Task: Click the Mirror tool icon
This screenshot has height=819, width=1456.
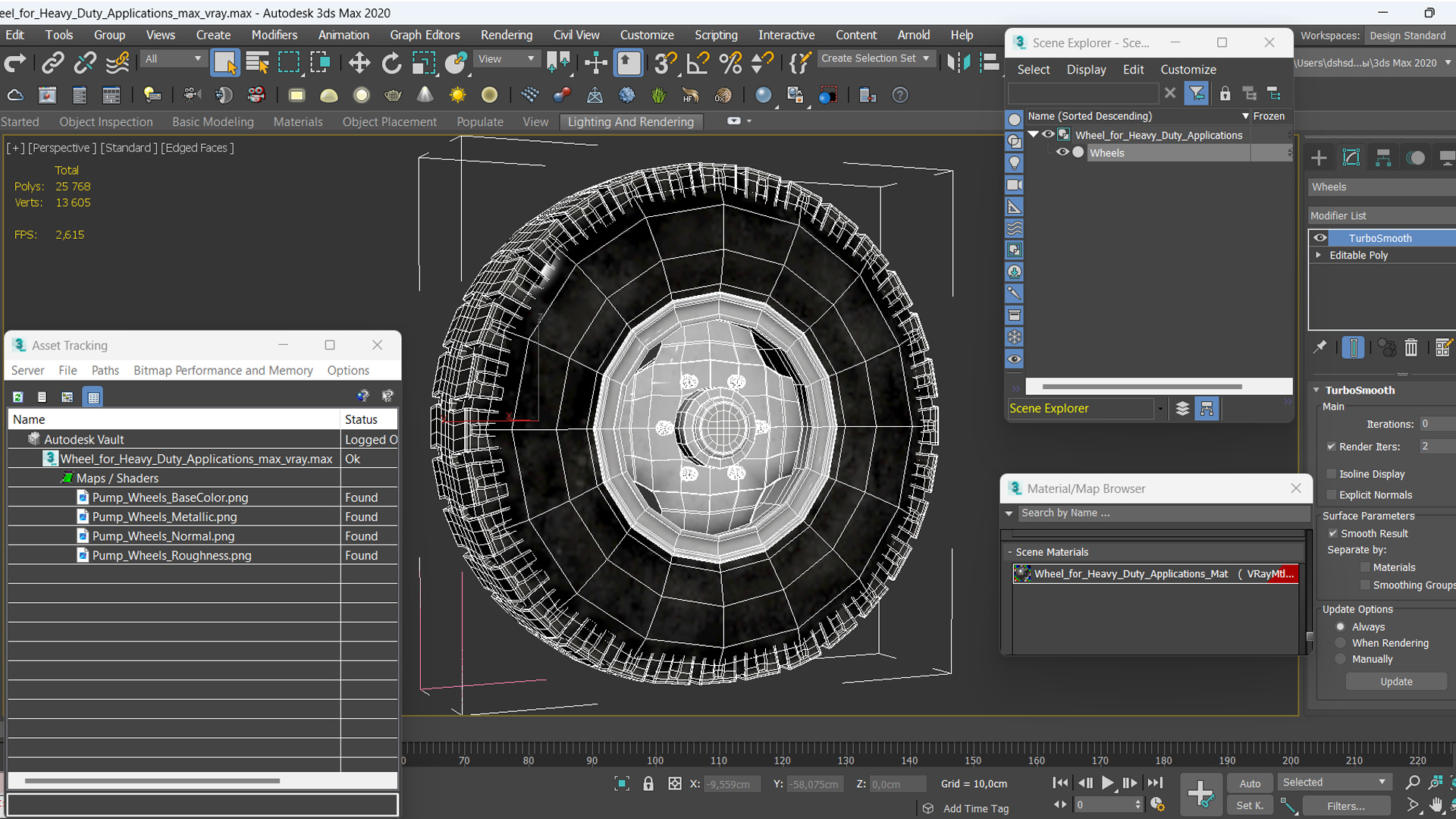Action: coord(959,63)
